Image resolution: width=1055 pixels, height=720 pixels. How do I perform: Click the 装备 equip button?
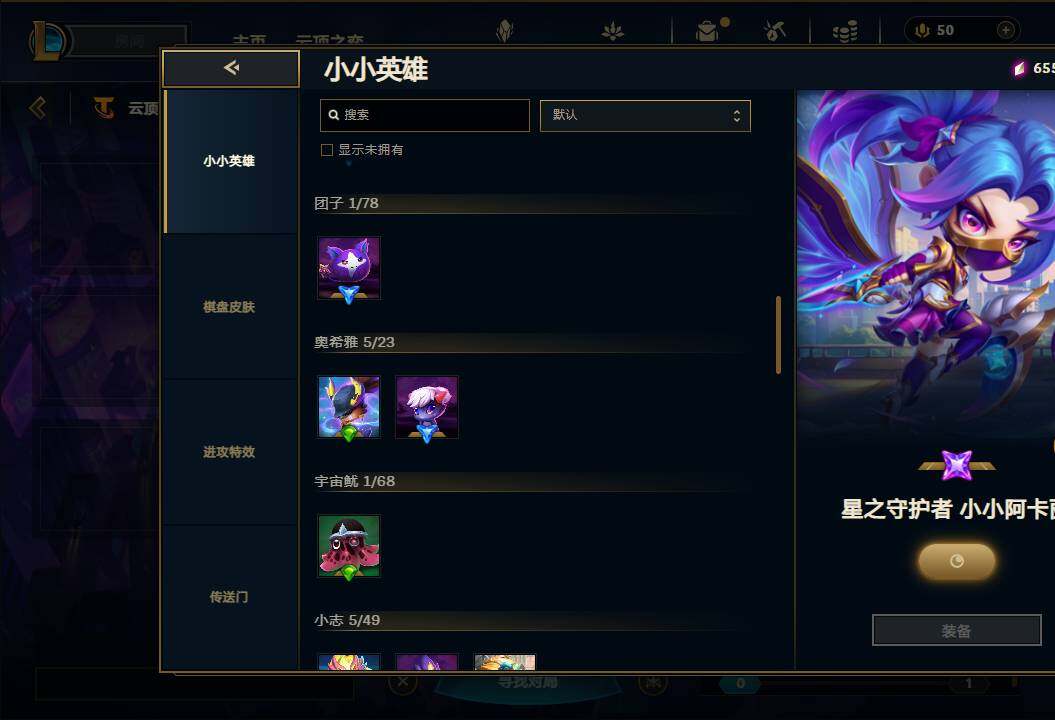(956, 631)
